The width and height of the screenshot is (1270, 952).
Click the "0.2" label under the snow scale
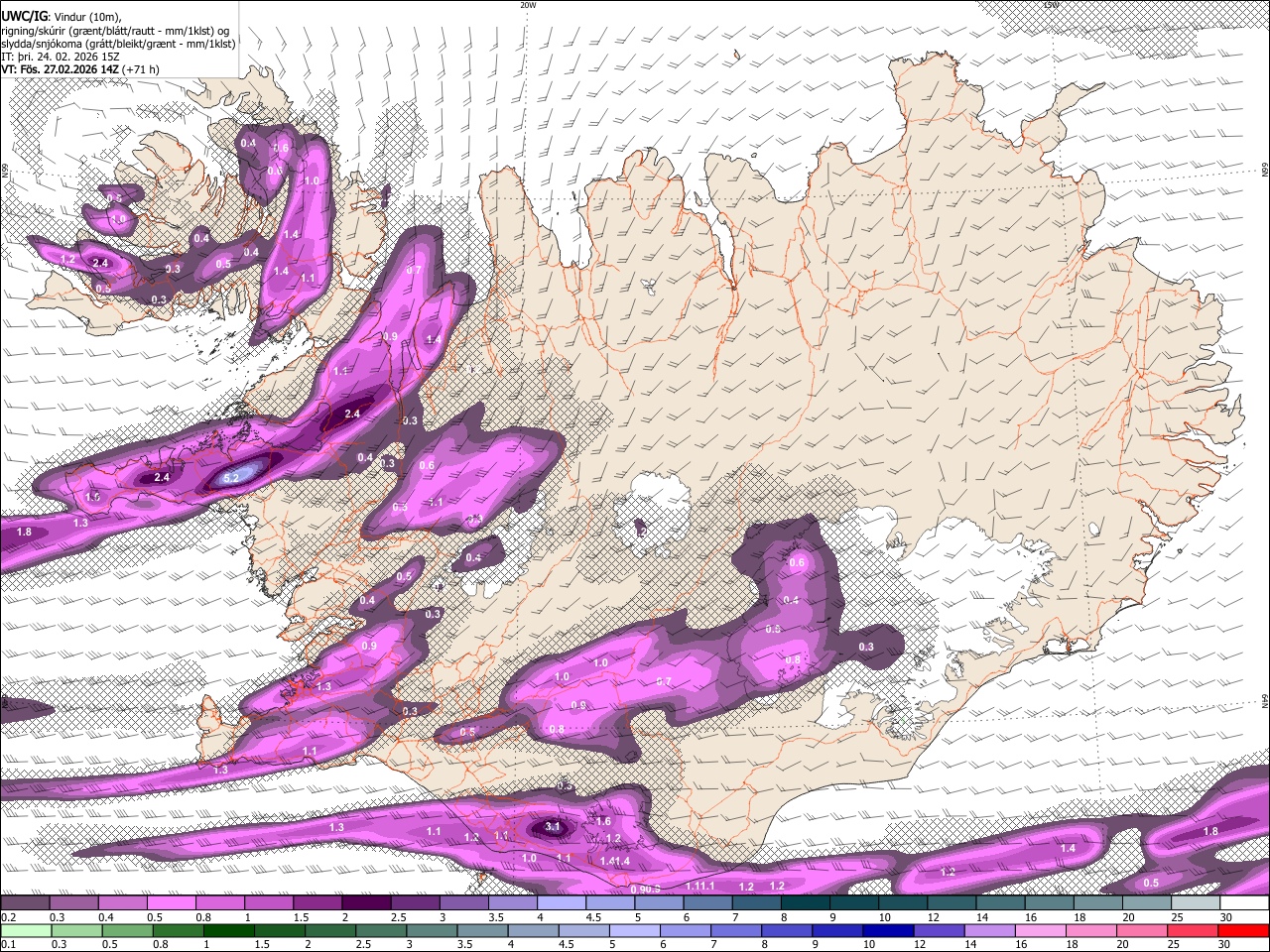9,916
